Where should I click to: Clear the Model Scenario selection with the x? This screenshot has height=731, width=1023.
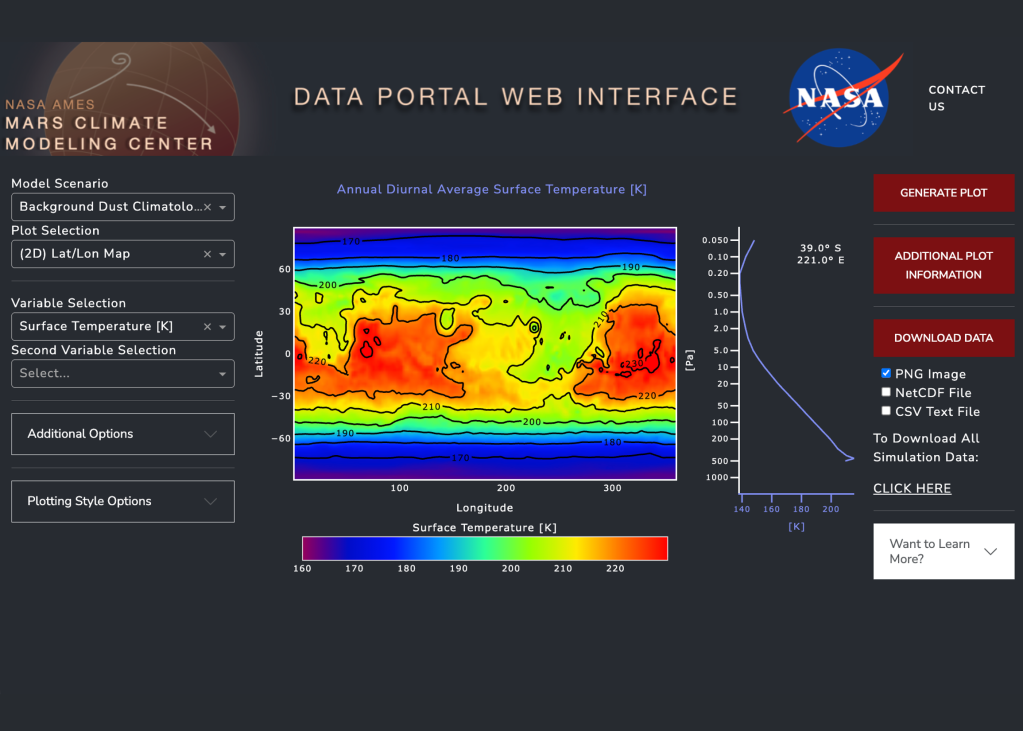point(207,207)
